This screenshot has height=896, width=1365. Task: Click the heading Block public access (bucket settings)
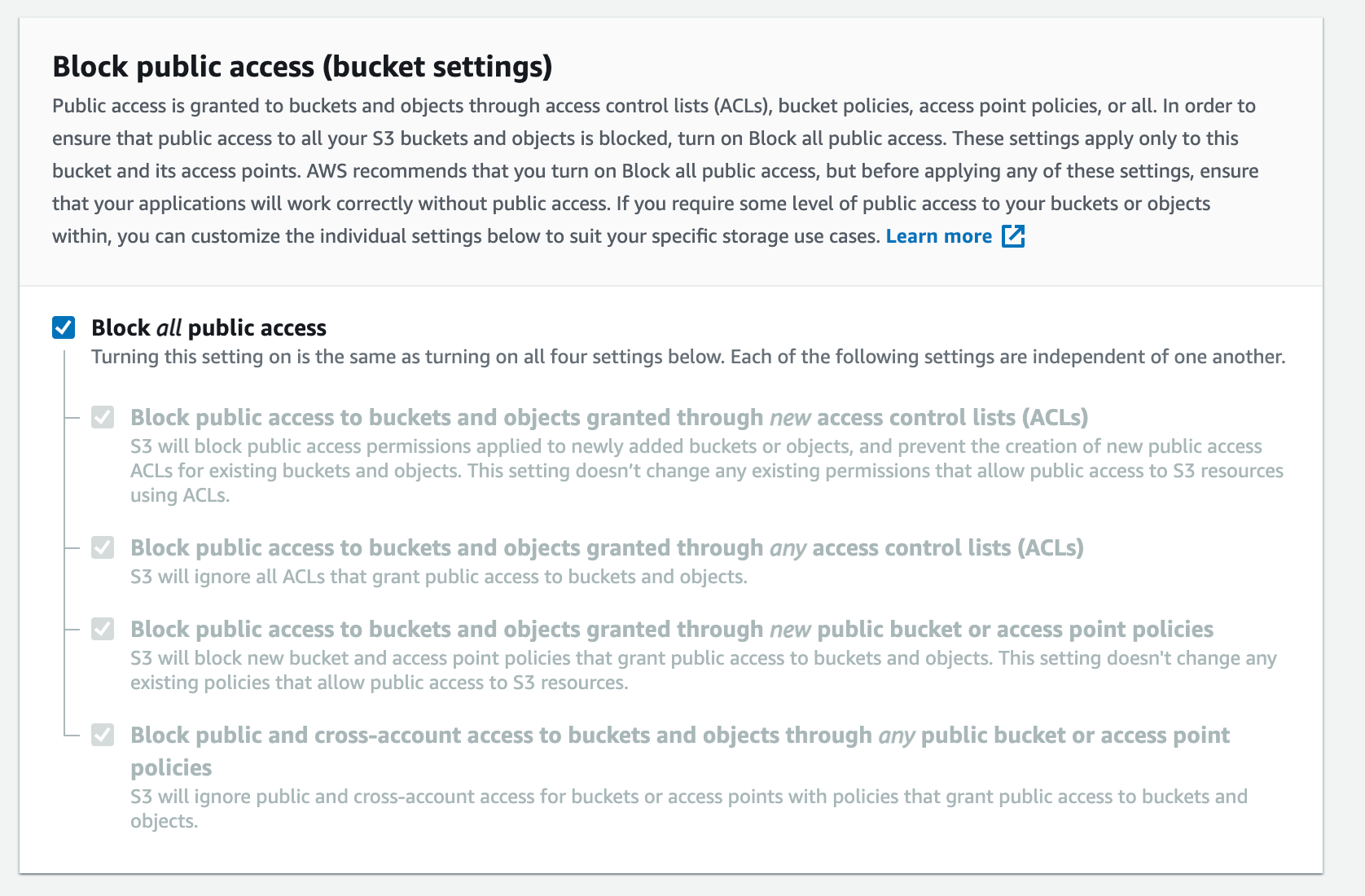tap(302, 67)
